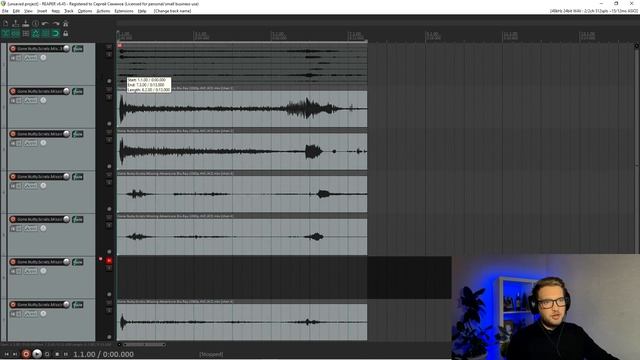Open Project Settings from the toolbar
The width and height of the screenshot is (640, 360).
36,24
